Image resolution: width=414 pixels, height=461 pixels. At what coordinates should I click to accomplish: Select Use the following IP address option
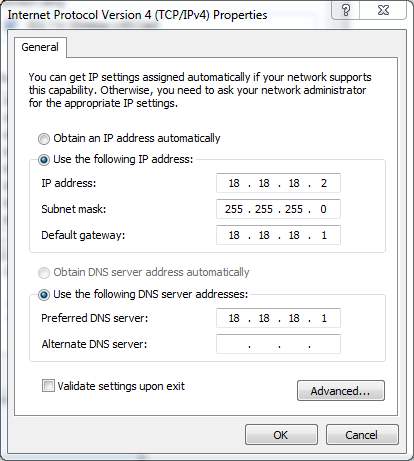click(x=44, y=160)
